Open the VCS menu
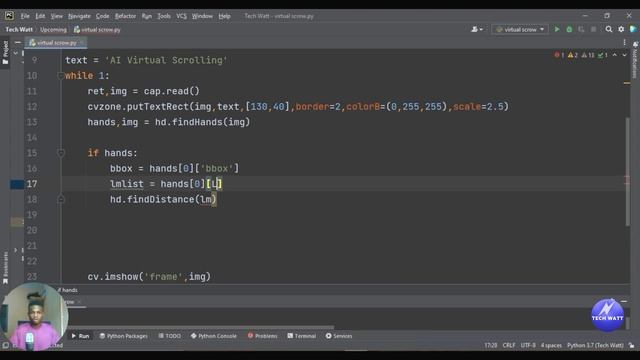This screenshot has height=360, width=640. click(x=181, y=16)
